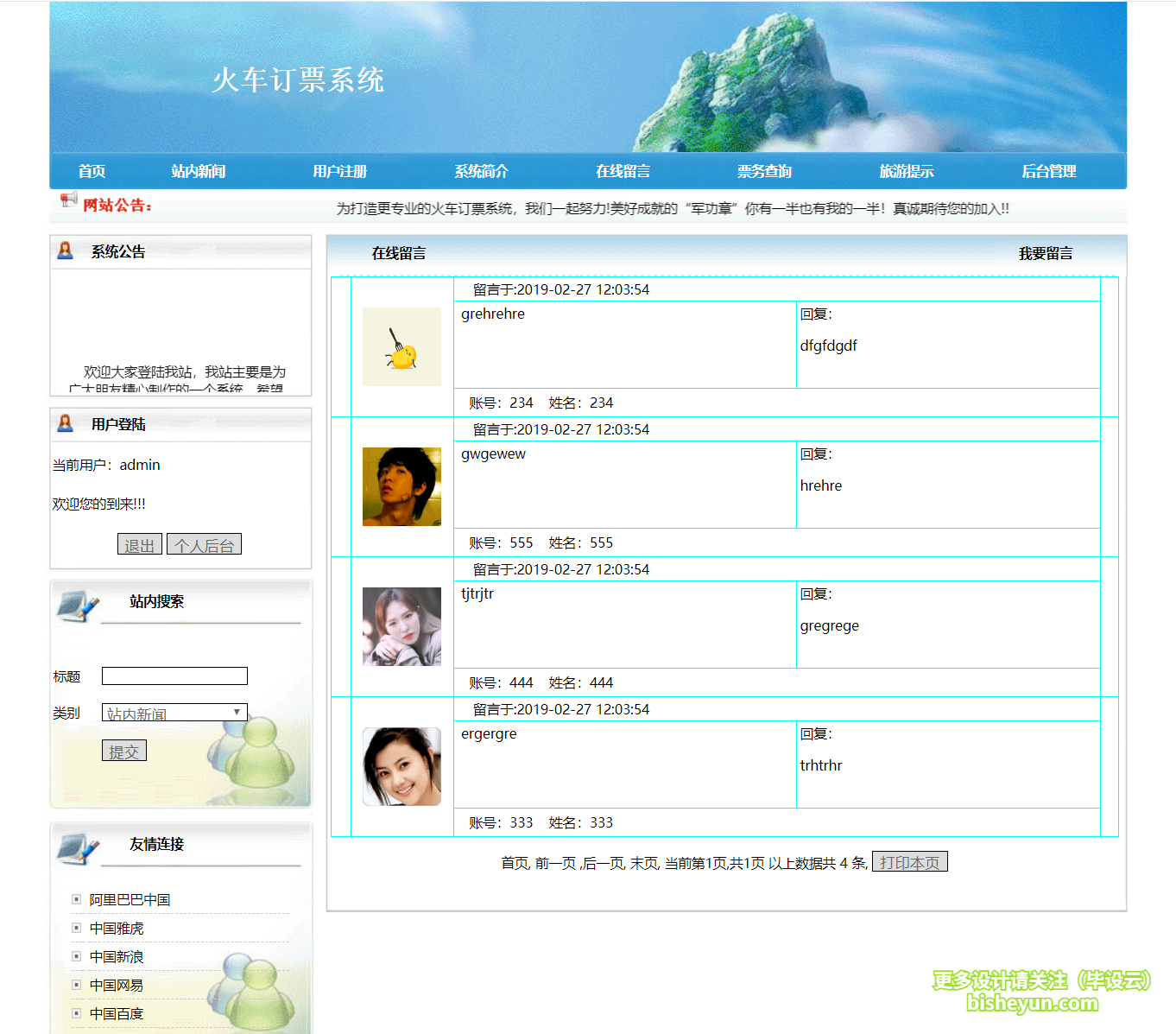Click the 我要留言 link to leave a message
Viewport: 1176px width, 1034px height.
click(1044, 252)
